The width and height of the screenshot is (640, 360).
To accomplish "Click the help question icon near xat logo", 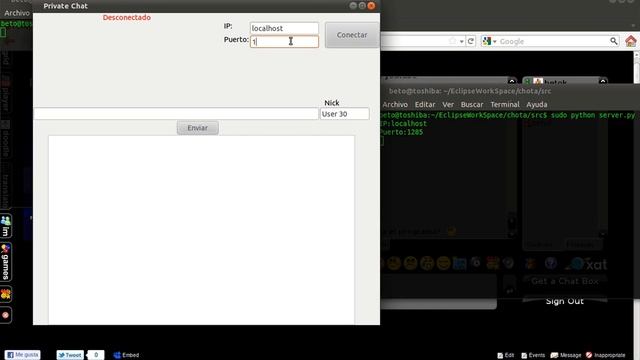I will 551,264.
